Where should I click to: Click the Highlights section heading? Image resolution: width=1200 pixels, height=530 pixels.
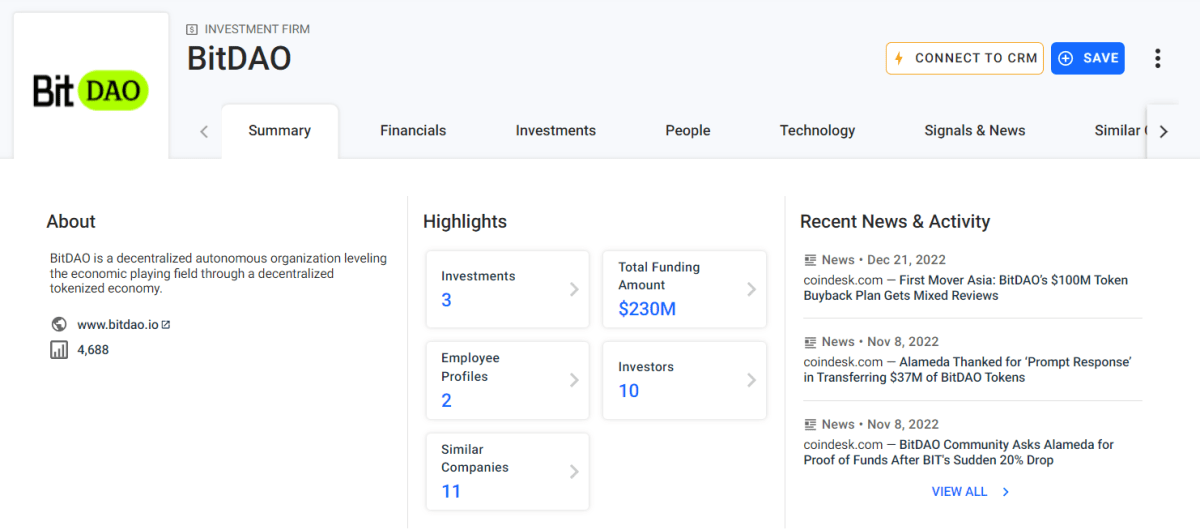pyautogui.click(x=465, y=222)
